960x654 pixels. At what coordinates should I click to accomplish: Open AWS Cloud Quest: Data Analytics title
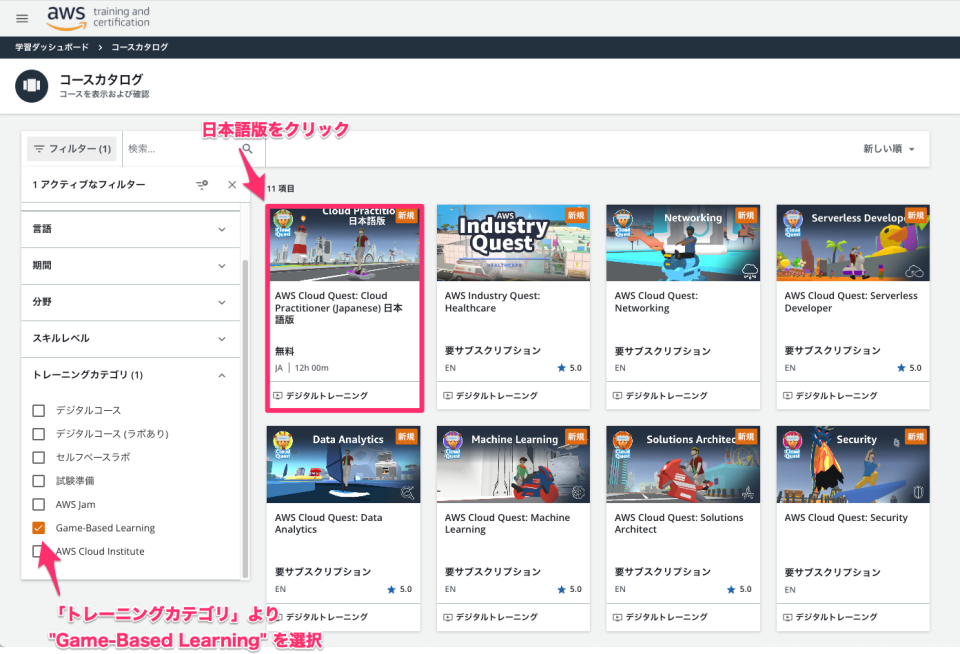click(328, 523)
